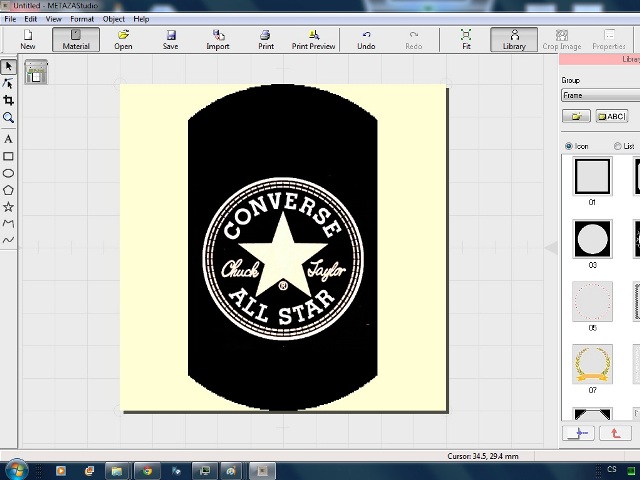Click the folder button in Library panel
Screen dimensions: 640x480
[x=576, y=116]
